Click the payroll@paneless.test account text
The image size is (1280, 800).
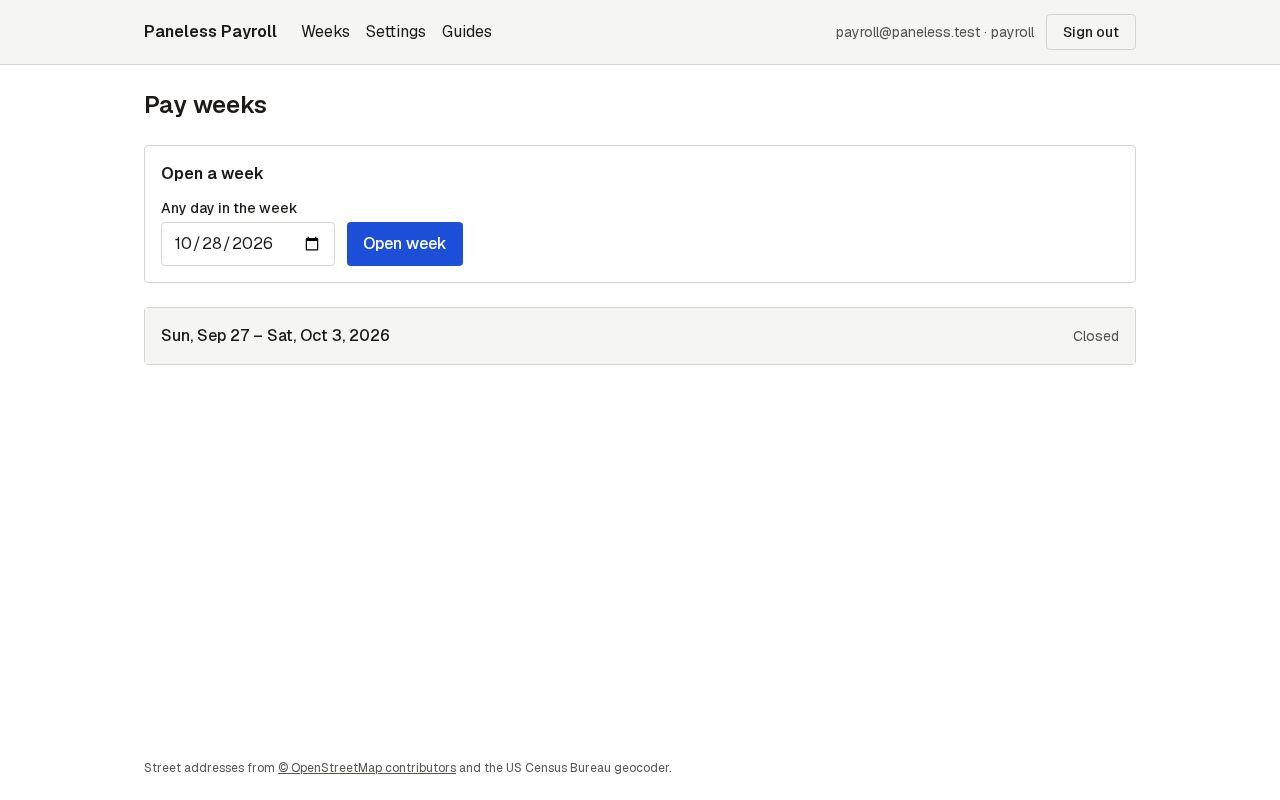coord(935,32)
